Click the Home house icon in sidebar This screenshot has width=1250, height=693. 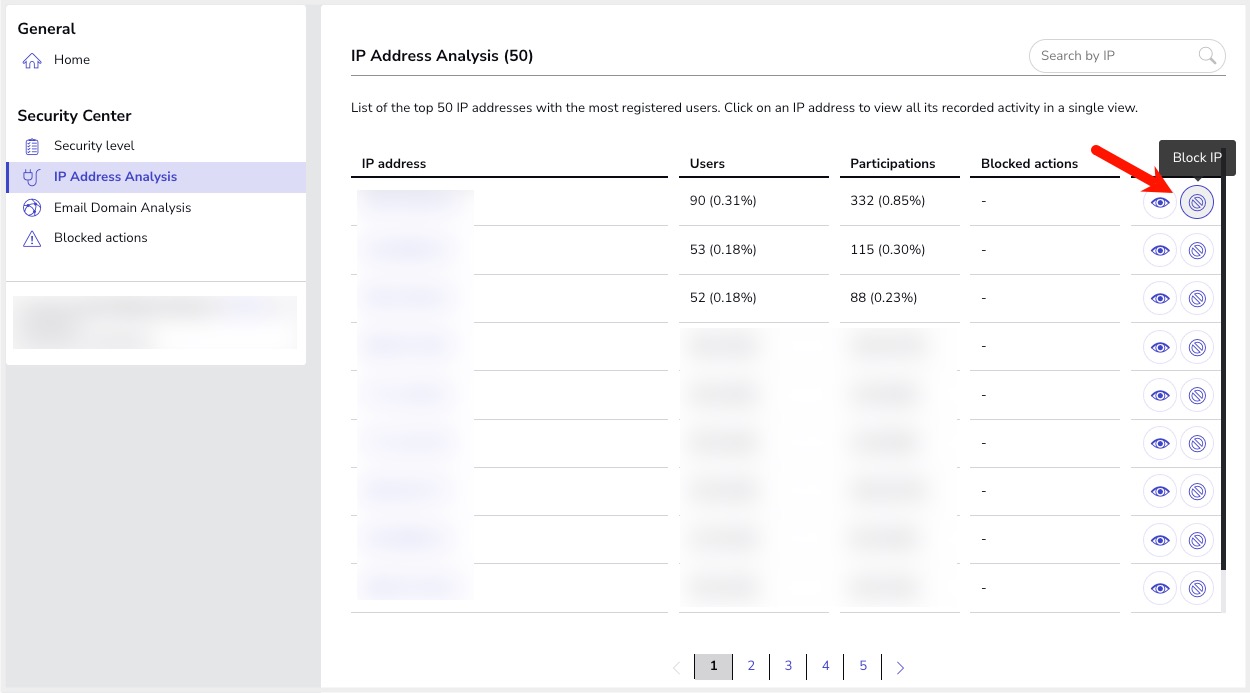[x=32, y=60]
